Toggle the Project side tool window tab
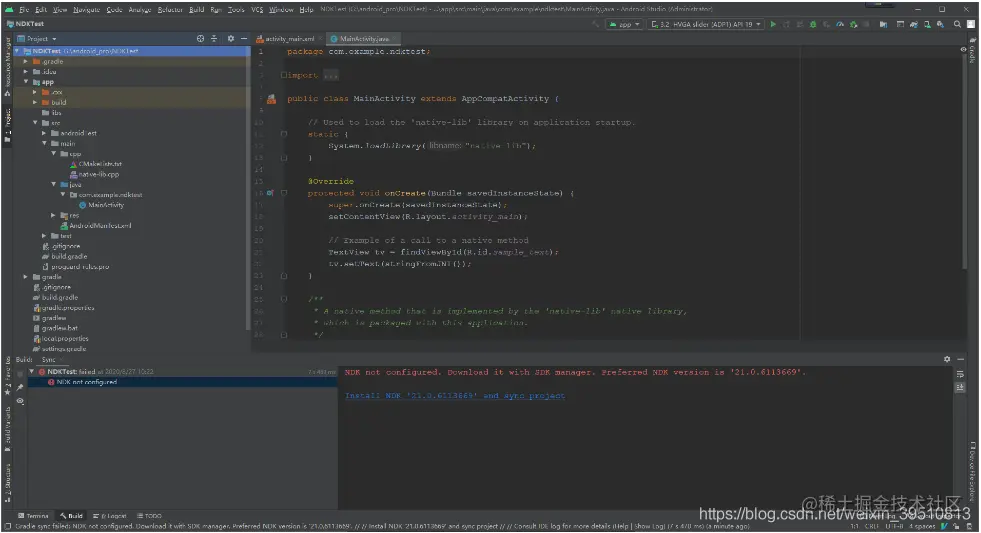 [x=7, y=125]
